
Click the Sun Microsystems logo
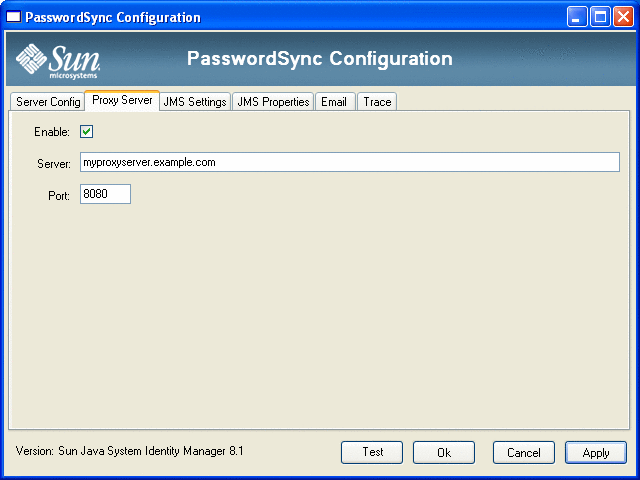tap(58, 62)
